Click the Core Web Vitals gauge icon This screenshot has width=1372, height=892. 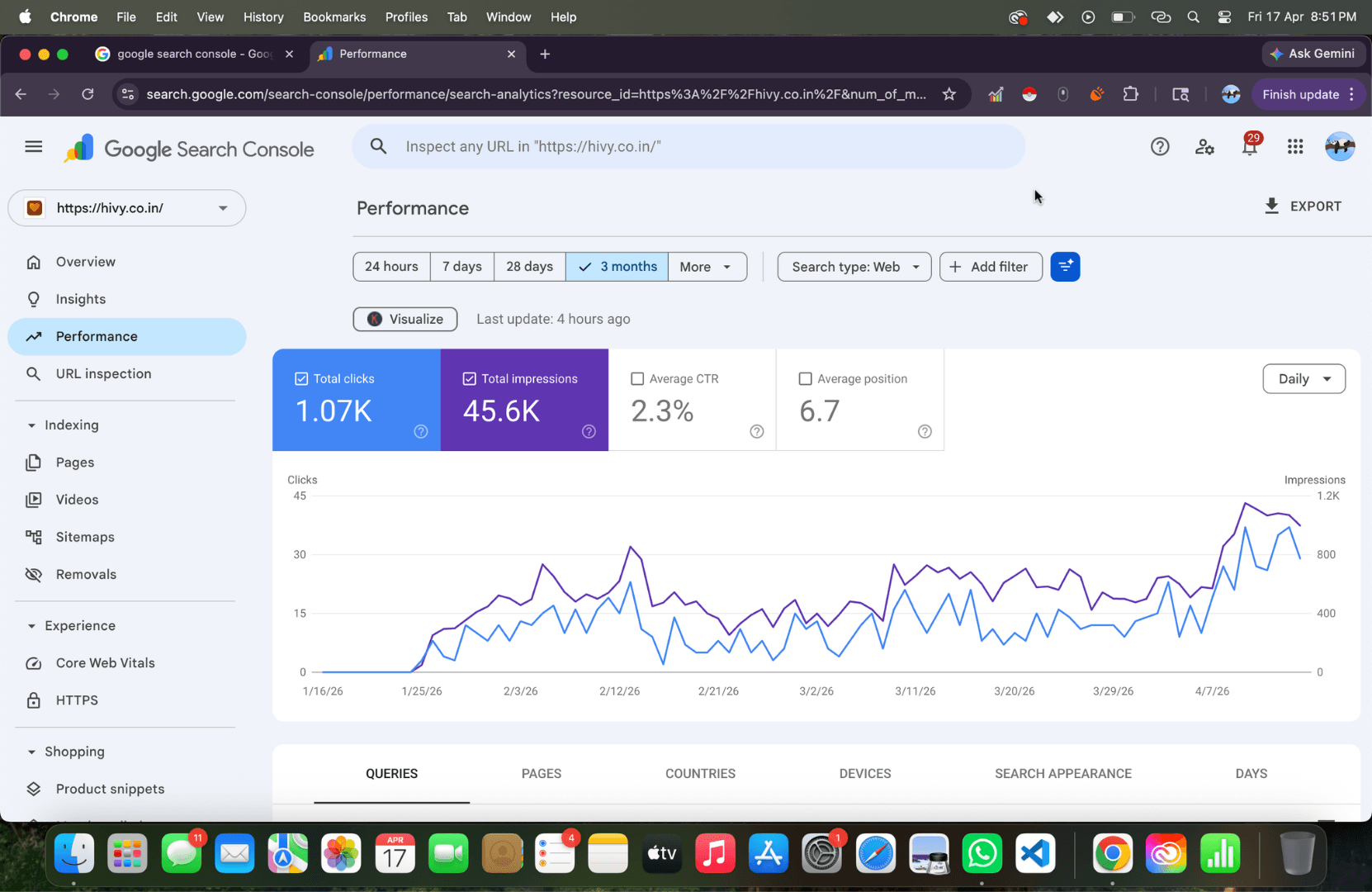tap(34, 663)
